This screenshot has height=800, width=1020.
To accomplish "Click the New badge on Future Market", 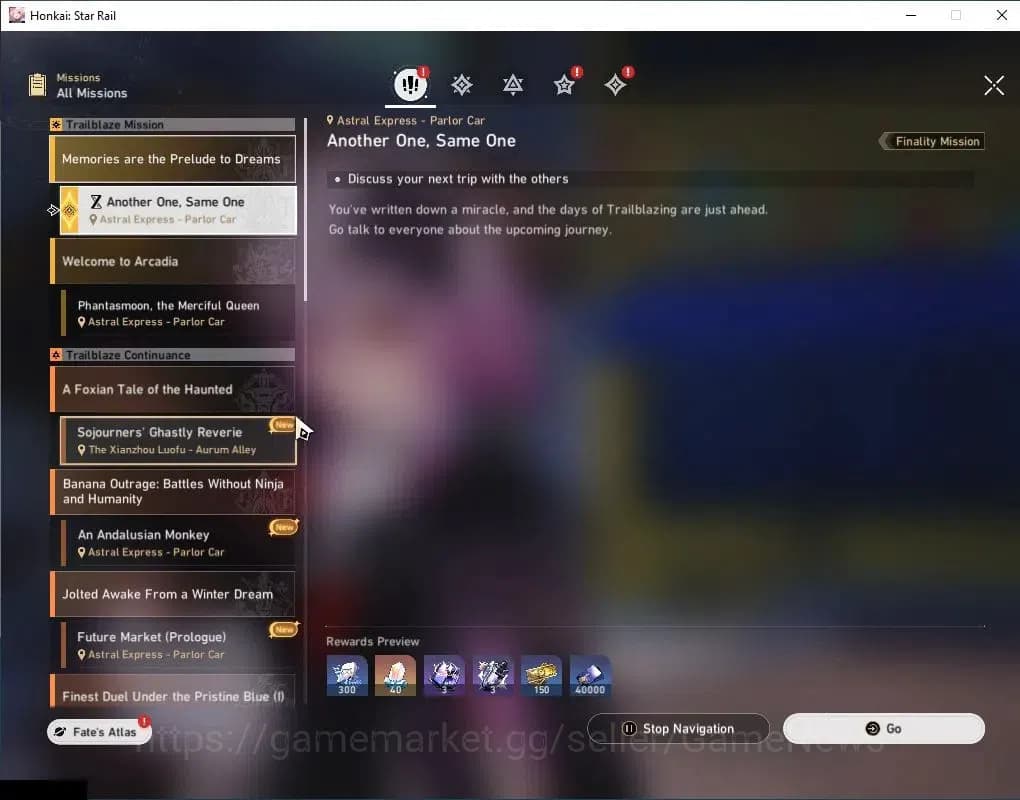I will [284, 629].
